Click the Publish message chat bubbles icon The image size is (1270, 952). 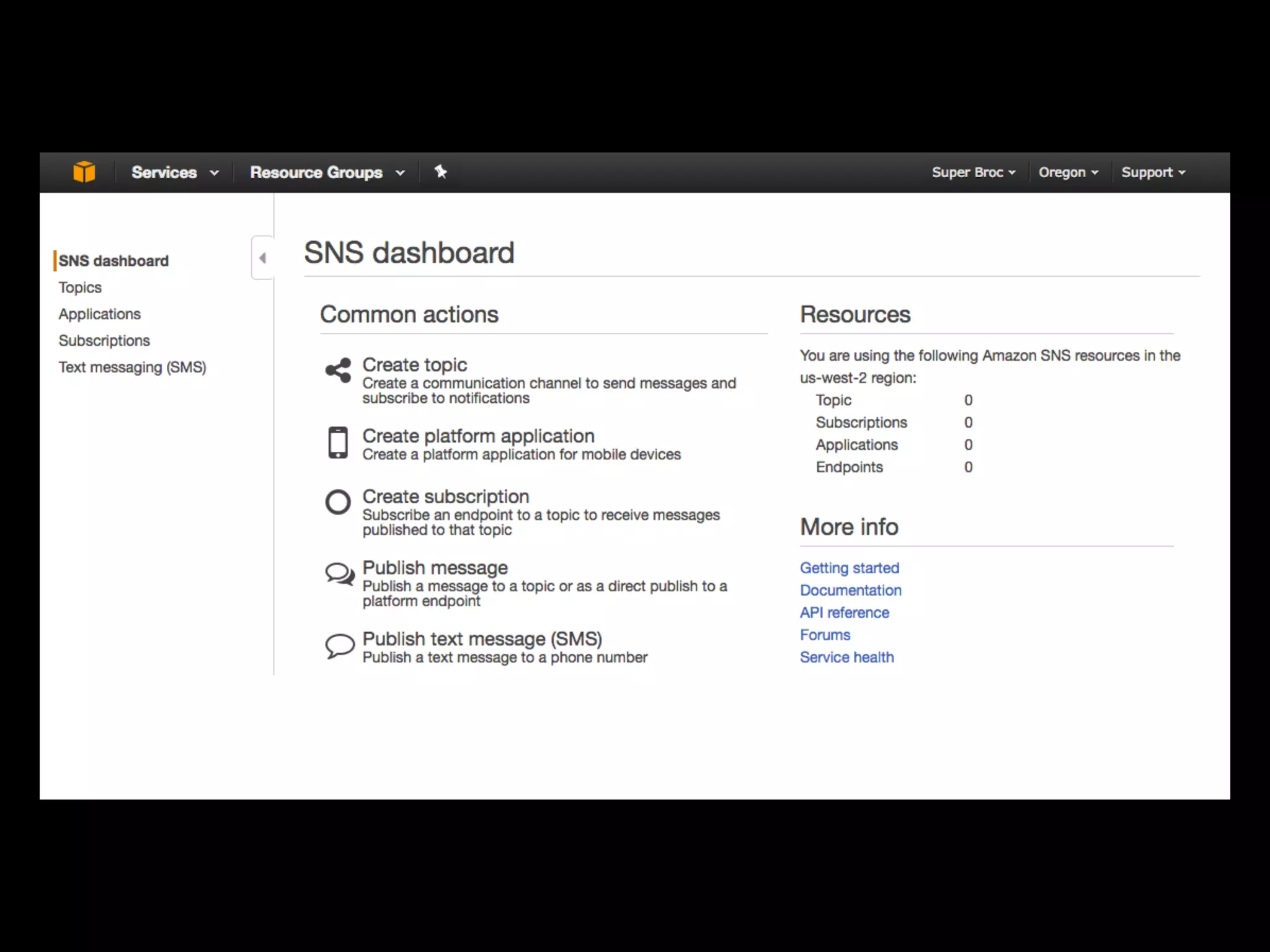pyautogui.click(x=339, y=574)
